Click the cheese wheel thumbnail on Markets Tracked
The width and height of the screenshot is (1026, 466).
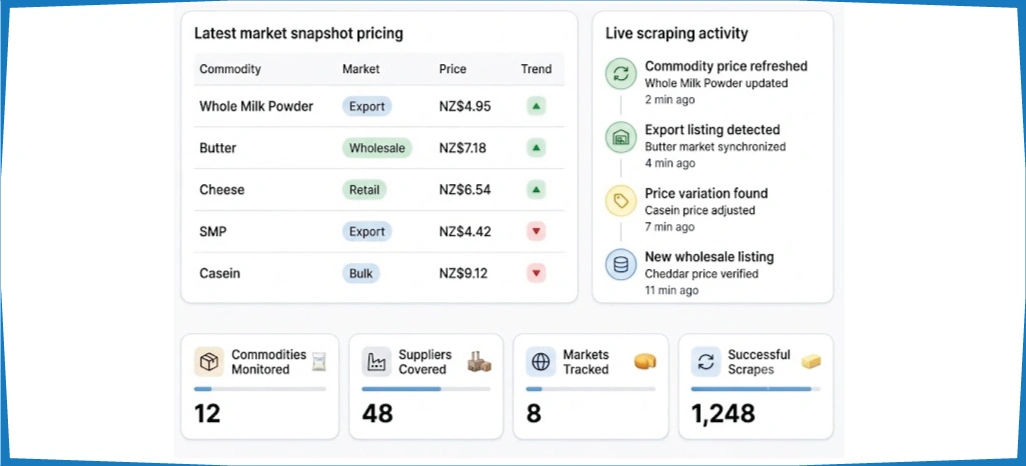pos(645,361)
